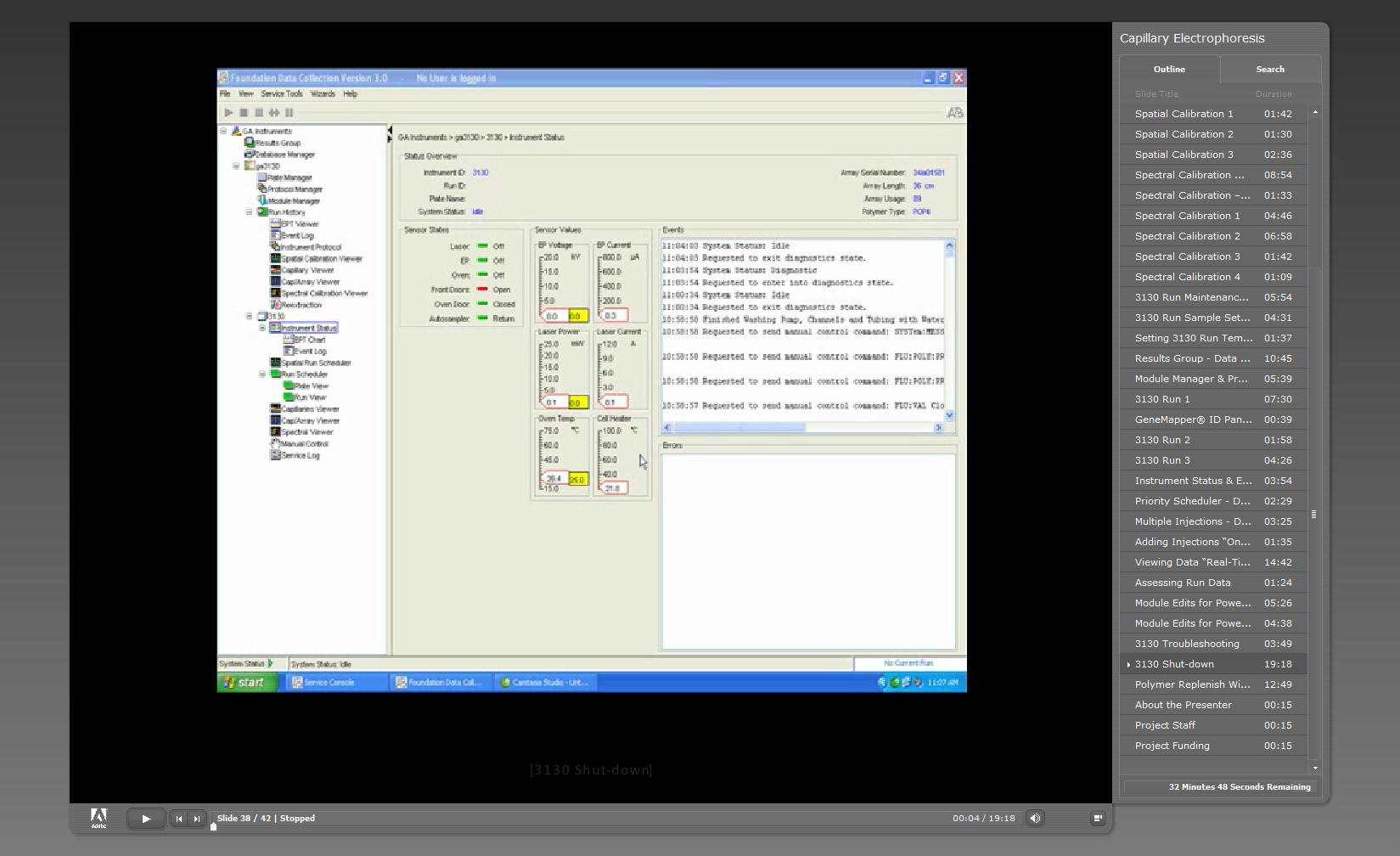Jump to Priority Scheduler slide

[1213, 501]
